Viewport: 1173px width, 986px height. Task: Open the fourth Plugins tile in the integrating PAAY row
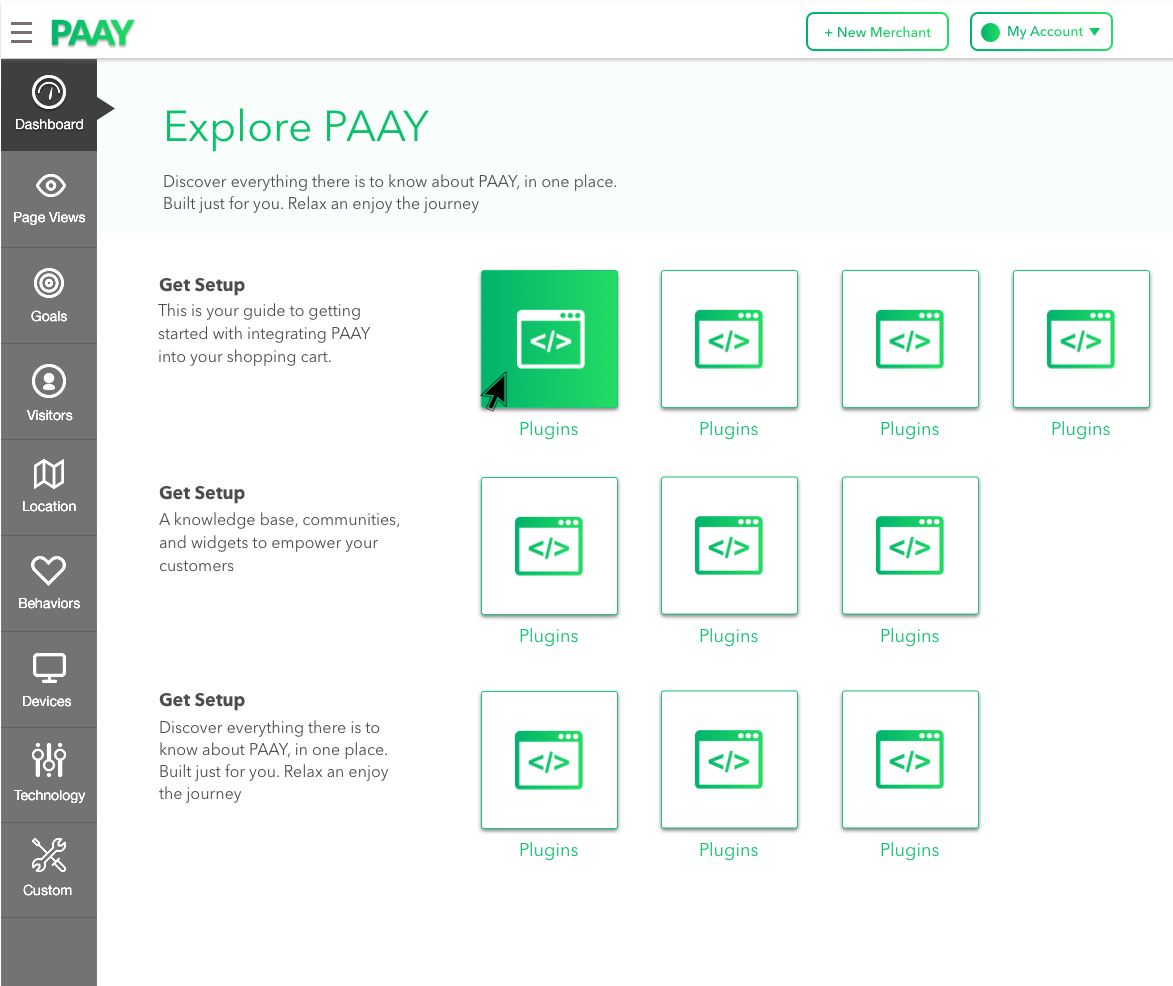pos(1081,339)
